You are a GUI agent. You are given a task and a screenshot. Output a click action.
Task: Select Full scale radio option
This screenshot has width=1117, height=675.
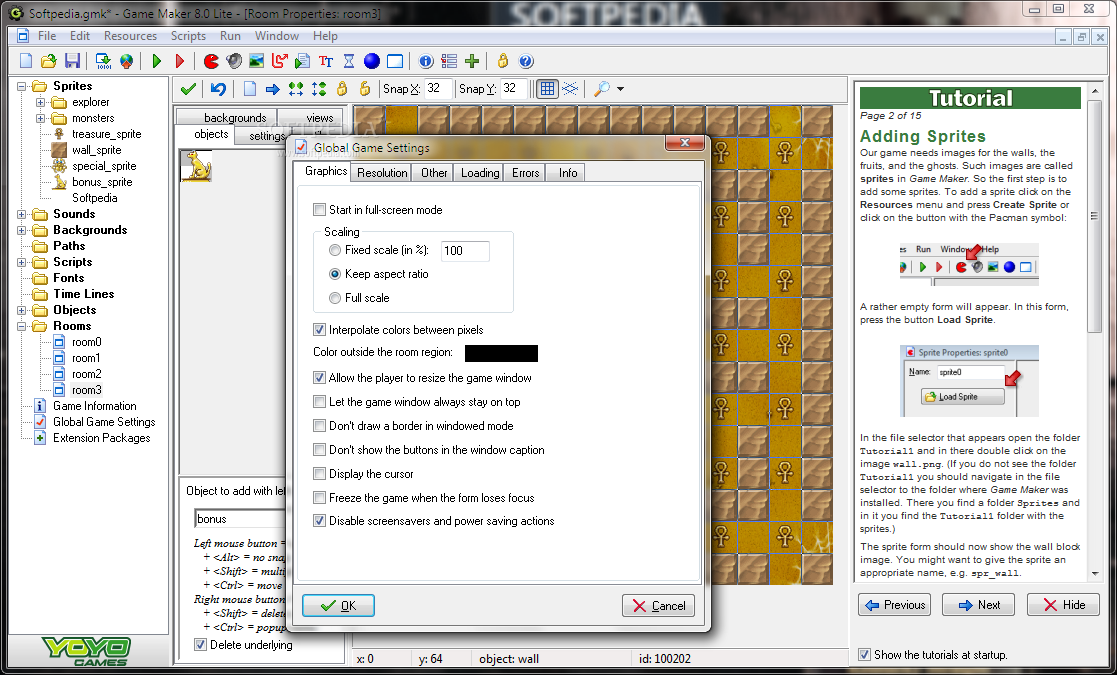pos(335,298)
